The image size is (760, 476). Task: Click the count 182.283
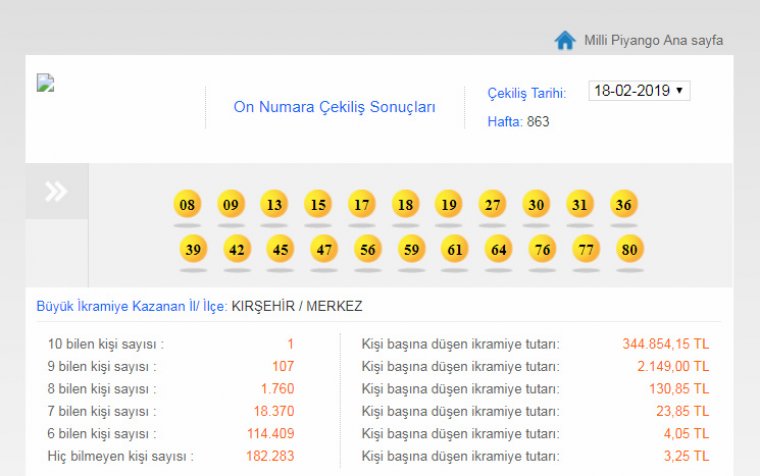point(270,456)
